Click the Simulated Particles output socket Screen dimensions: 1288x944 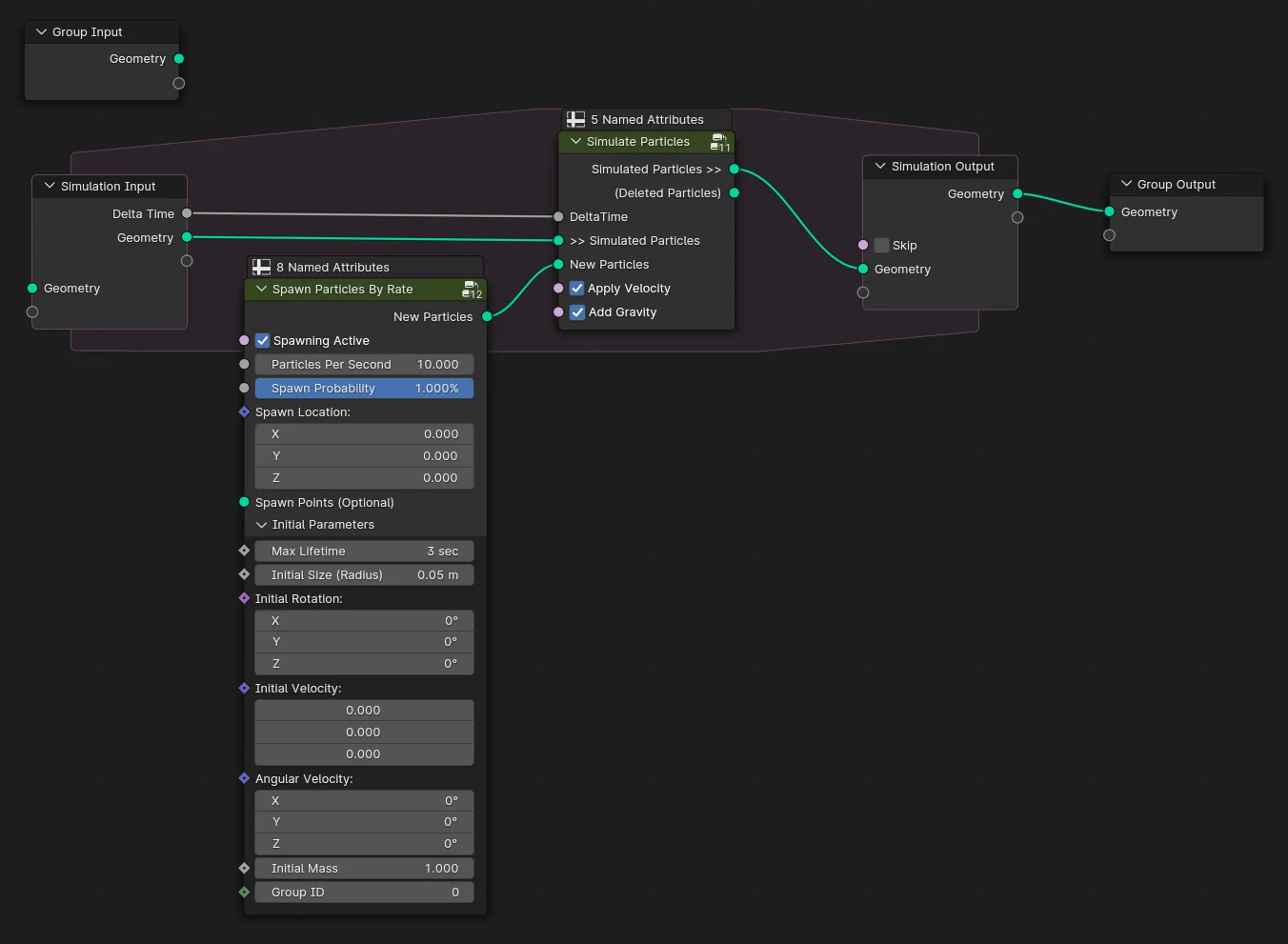(734, 169)
